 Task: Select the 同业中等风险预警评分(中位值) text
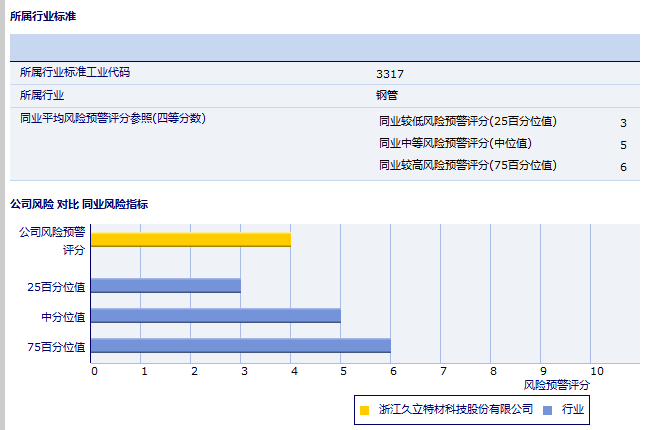click(455, 144)
